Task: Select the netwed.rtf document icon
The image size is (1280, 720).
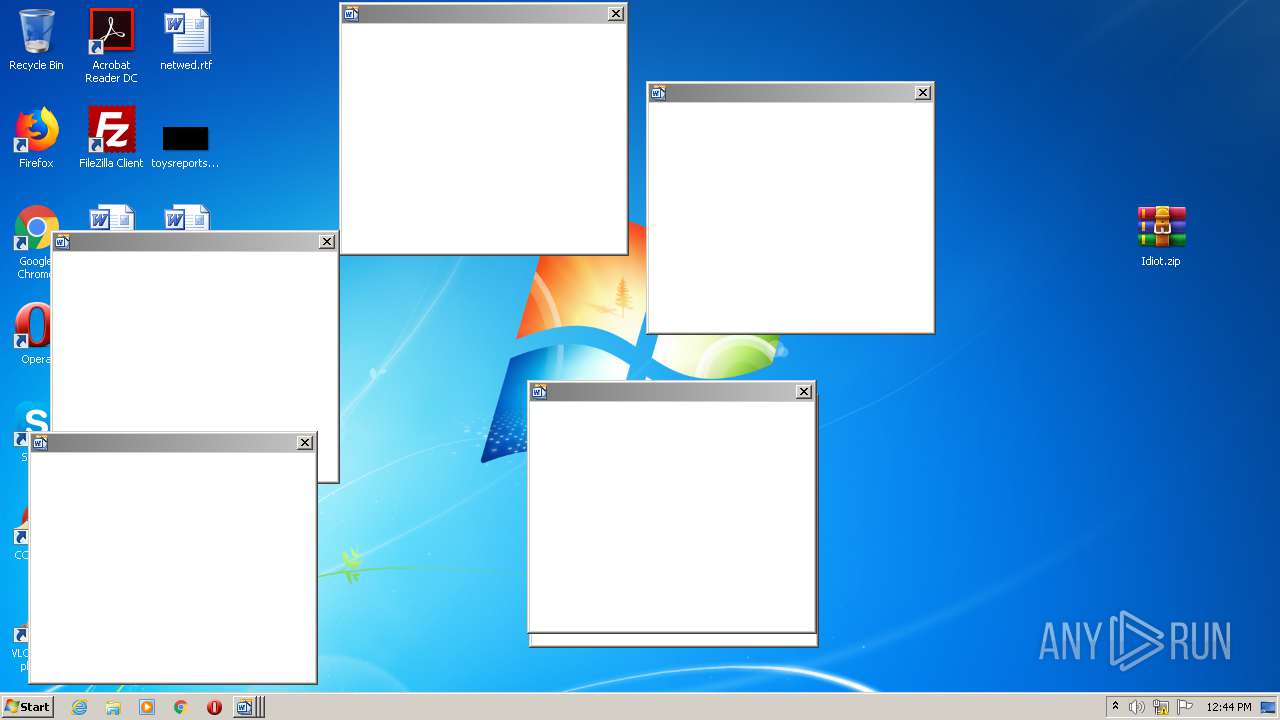Action: point(186,40)
